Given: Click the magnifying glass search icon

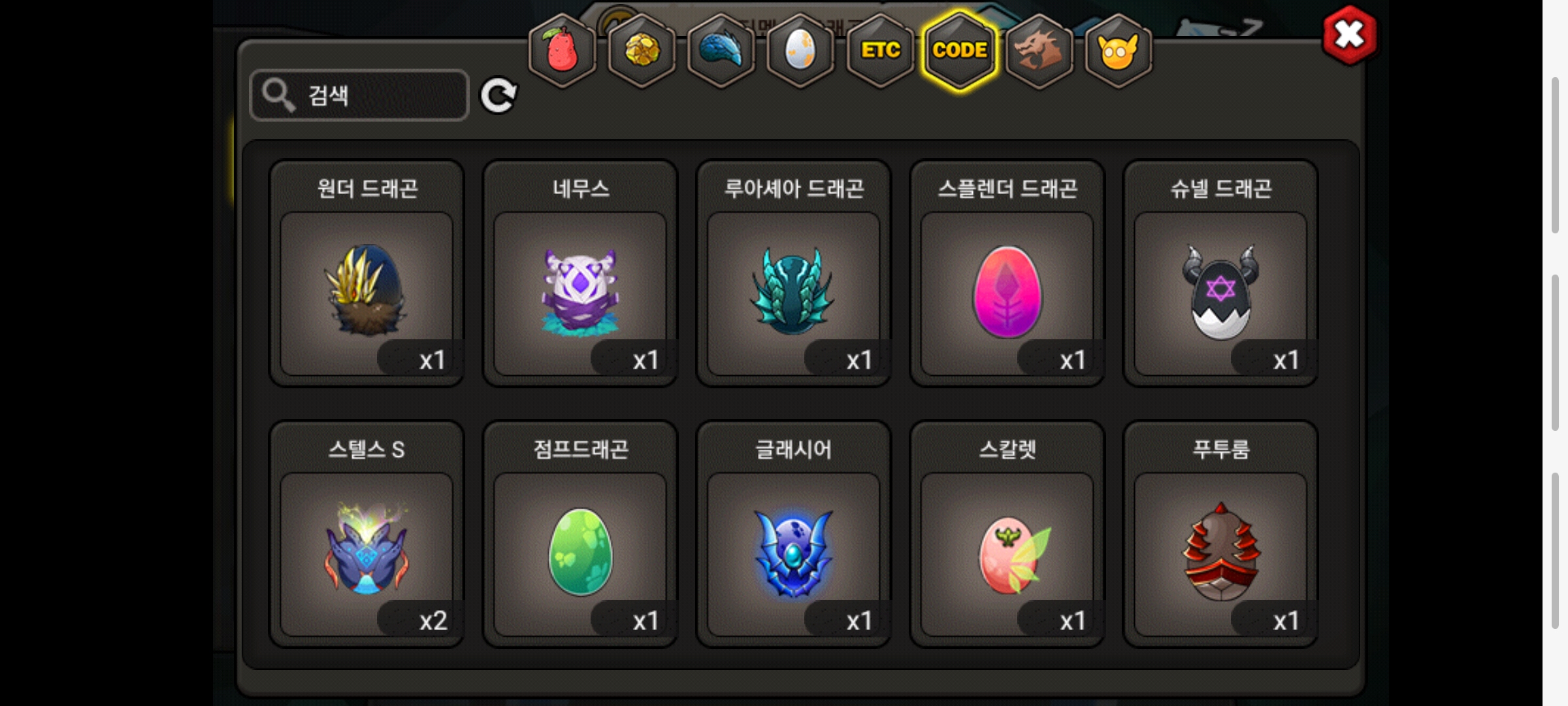Looking at the screenshot, I should (278, 95).
